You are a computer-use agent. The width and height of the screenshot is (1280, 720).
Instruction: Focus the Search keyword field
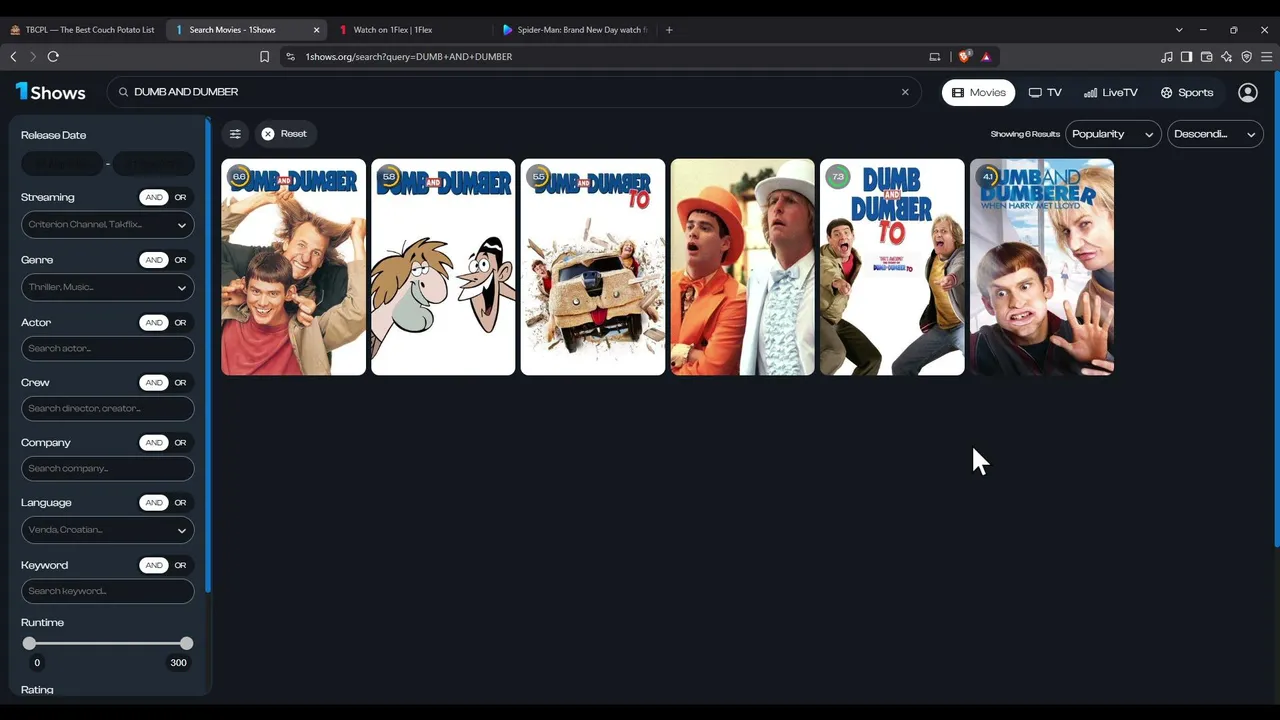click(108, 591)
